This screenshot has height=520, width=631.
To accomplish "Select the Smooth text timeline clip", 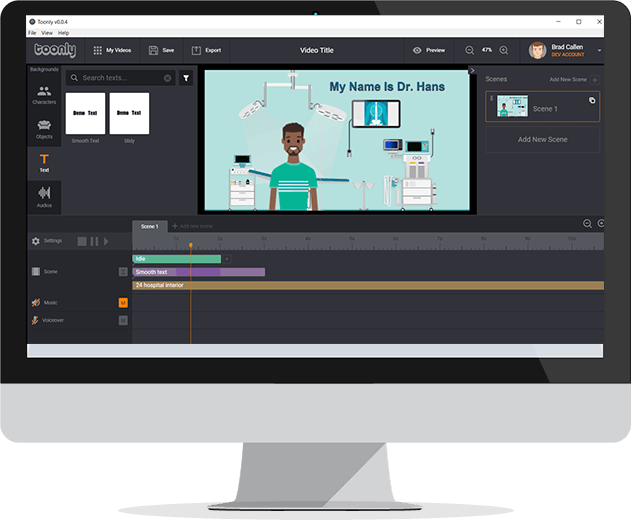I will [198, 272].
